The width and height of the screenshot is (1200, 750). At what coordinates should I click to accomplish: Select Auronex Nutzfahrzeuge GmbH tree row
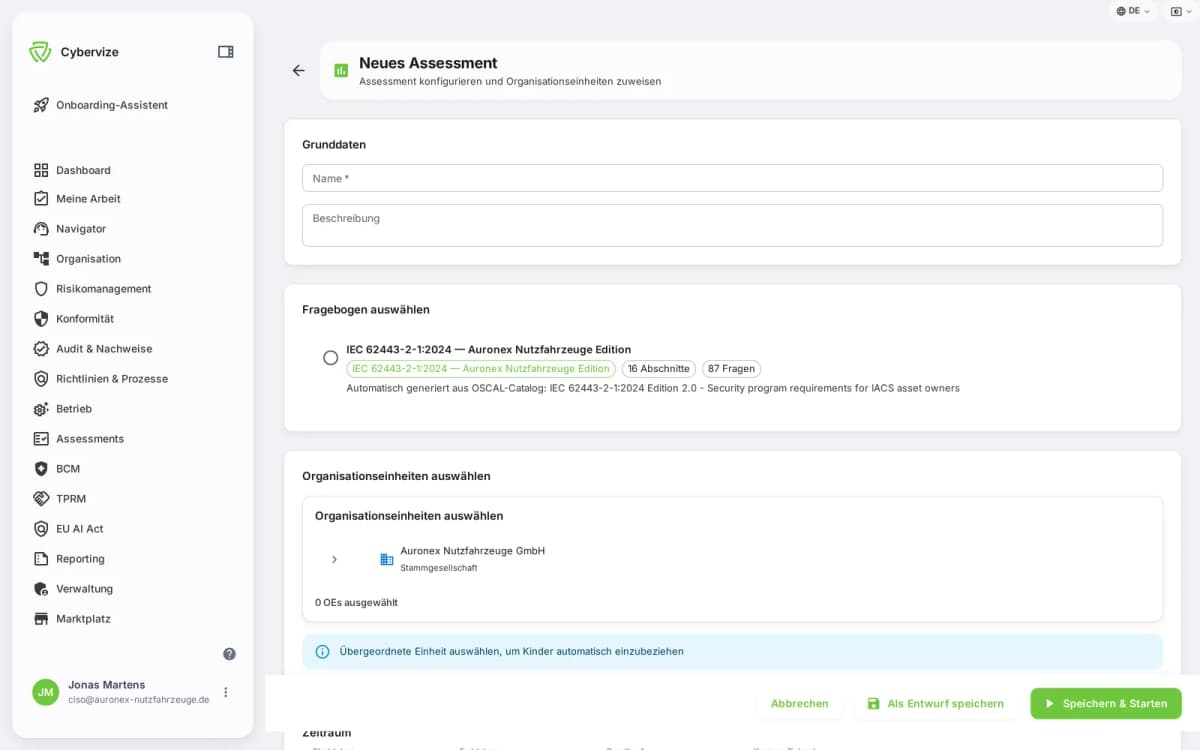coord(732,559)
